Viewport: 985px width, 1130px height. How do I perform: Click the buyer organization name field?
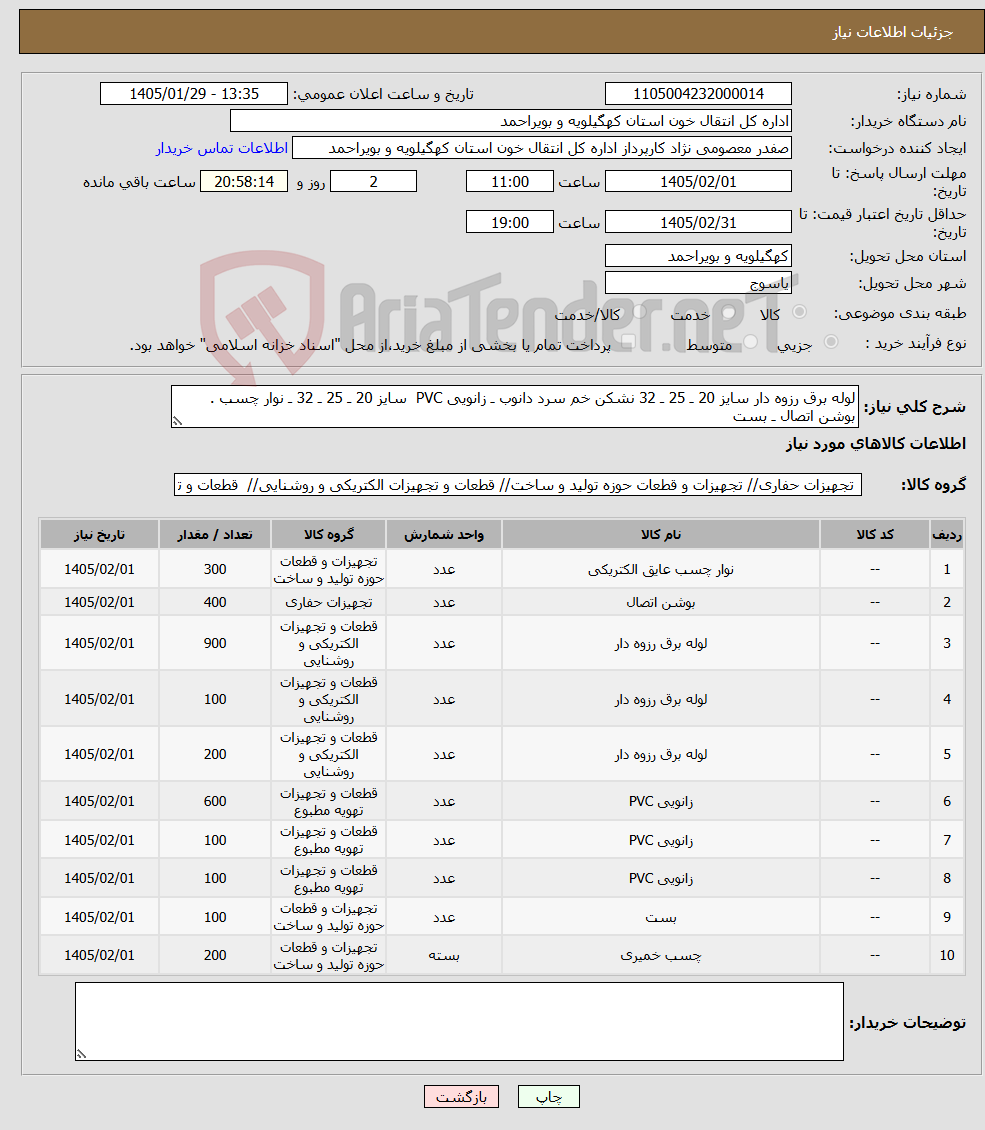point(511,121)
